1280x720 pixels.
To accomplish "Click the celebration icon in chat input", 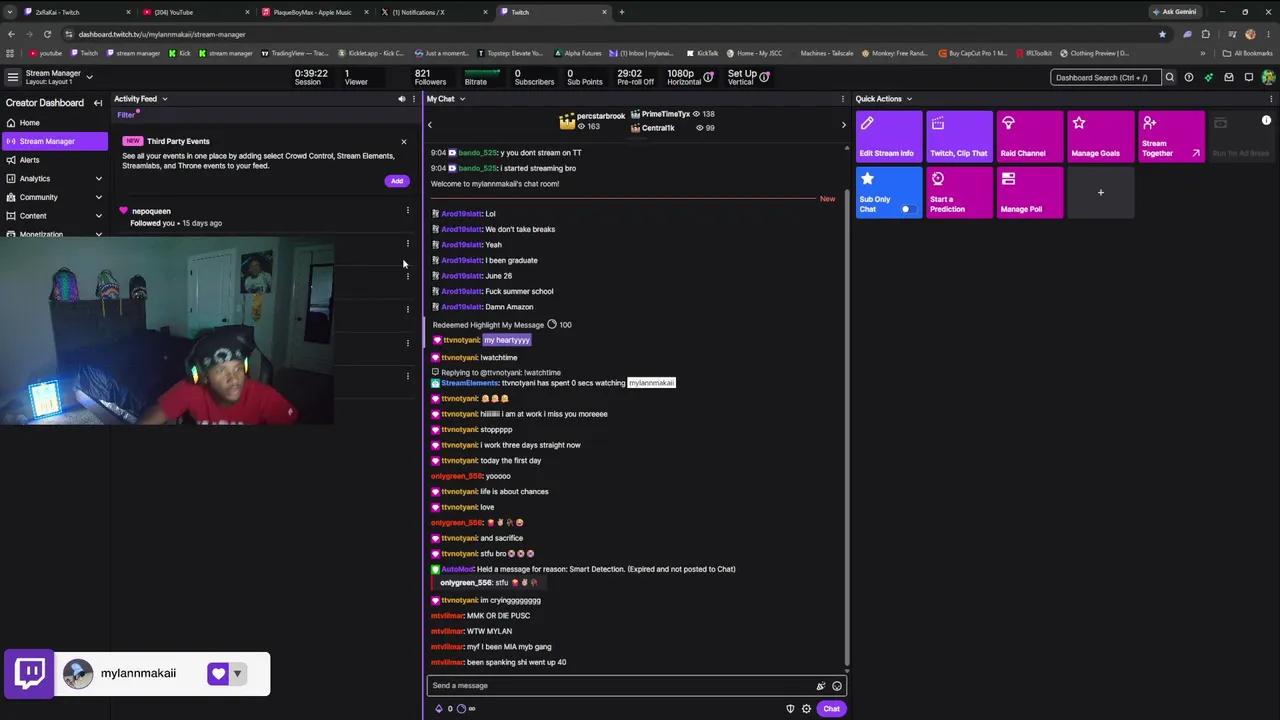I will tap(821, 686).
